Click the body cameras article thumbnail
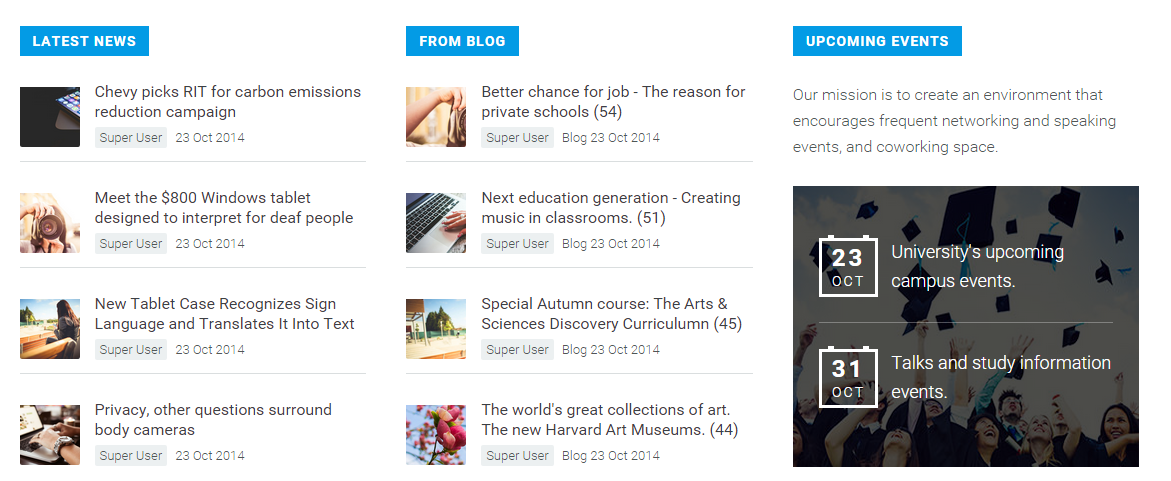Viewport: 1171px width, 481px height. click(x=50, y=435)
